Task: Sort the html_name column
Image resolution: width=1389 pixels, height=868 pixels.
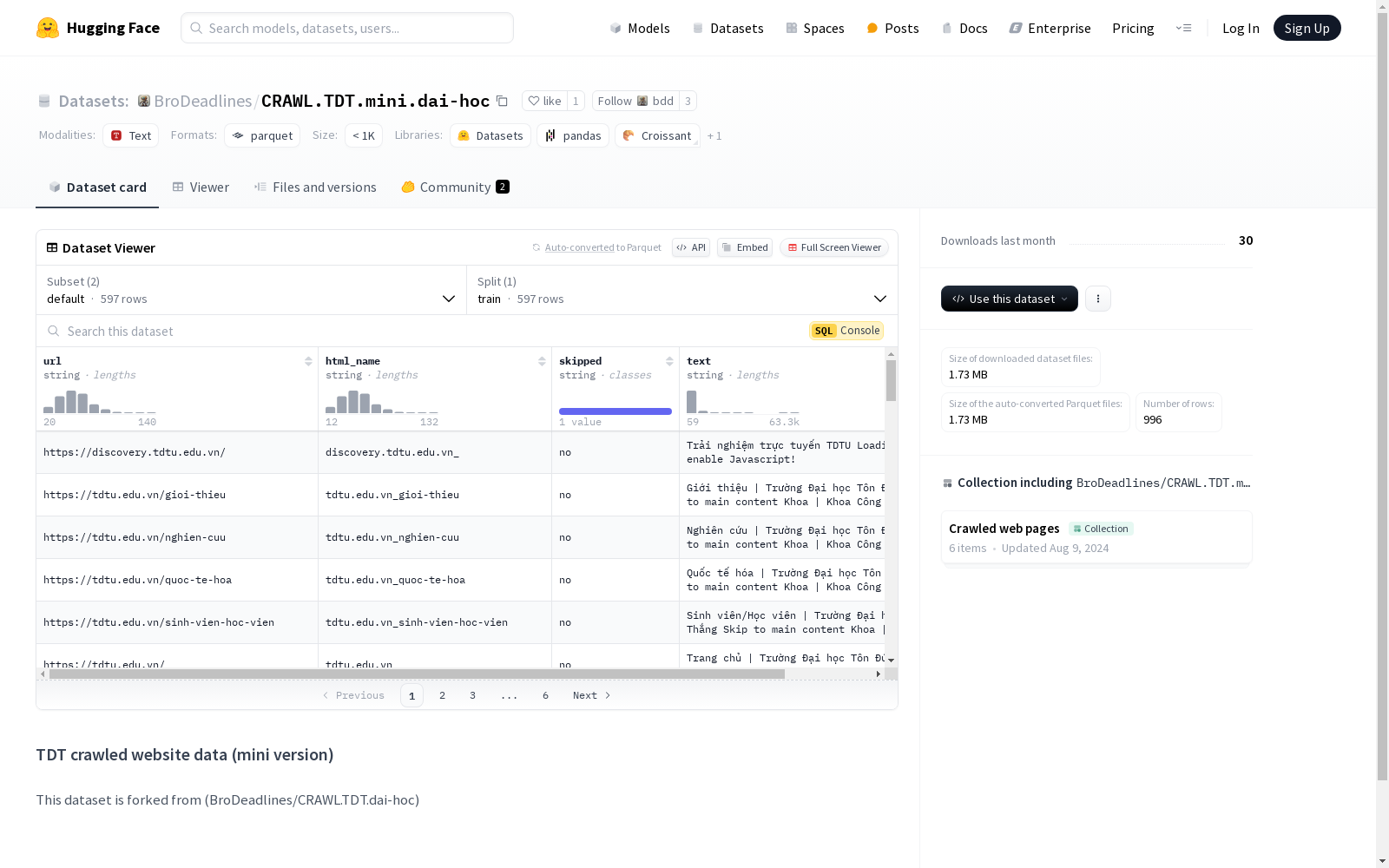Action: coord(542,361)
